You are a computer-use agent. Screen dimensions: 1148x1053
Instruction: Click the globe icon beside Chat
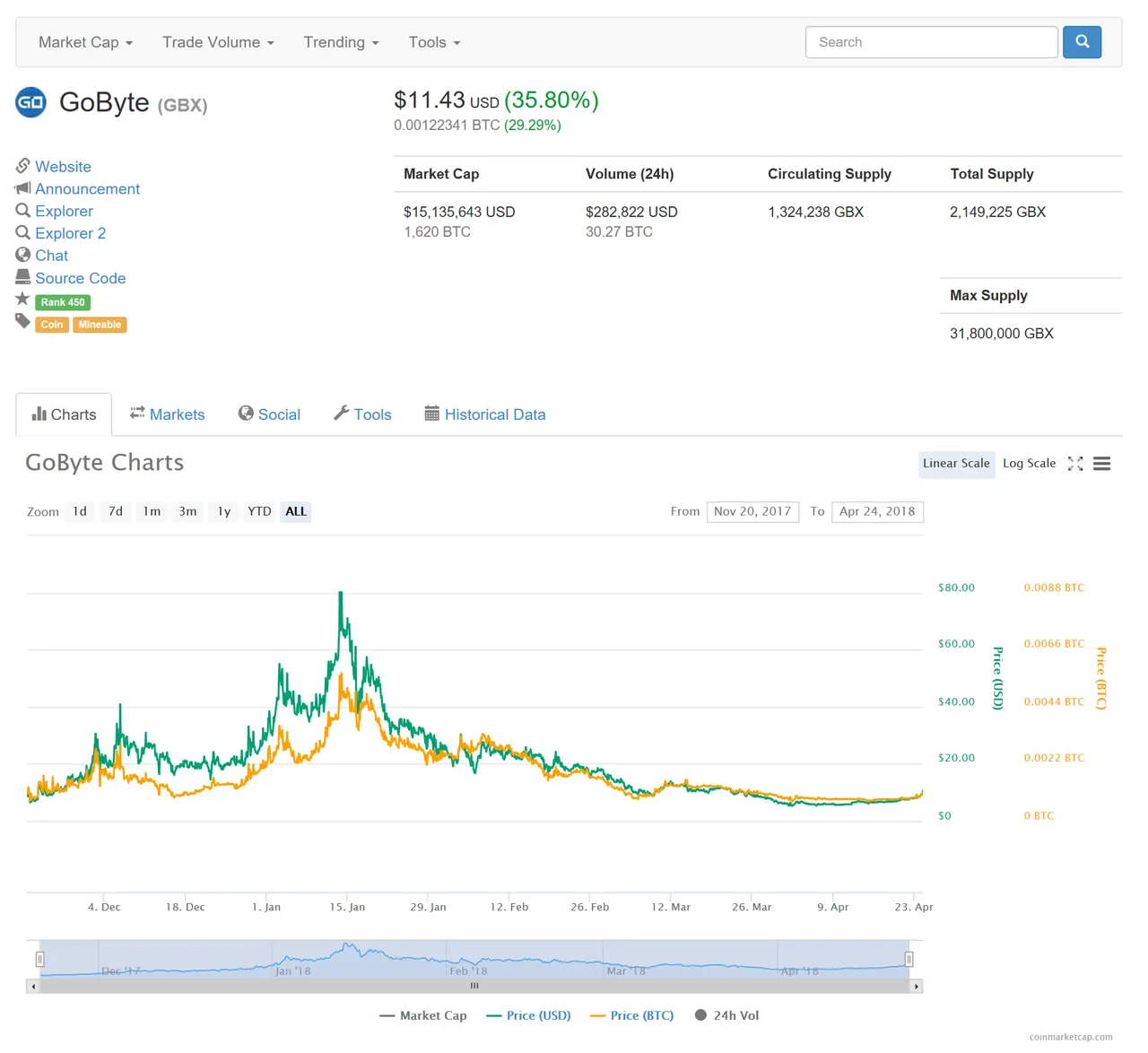23,255
